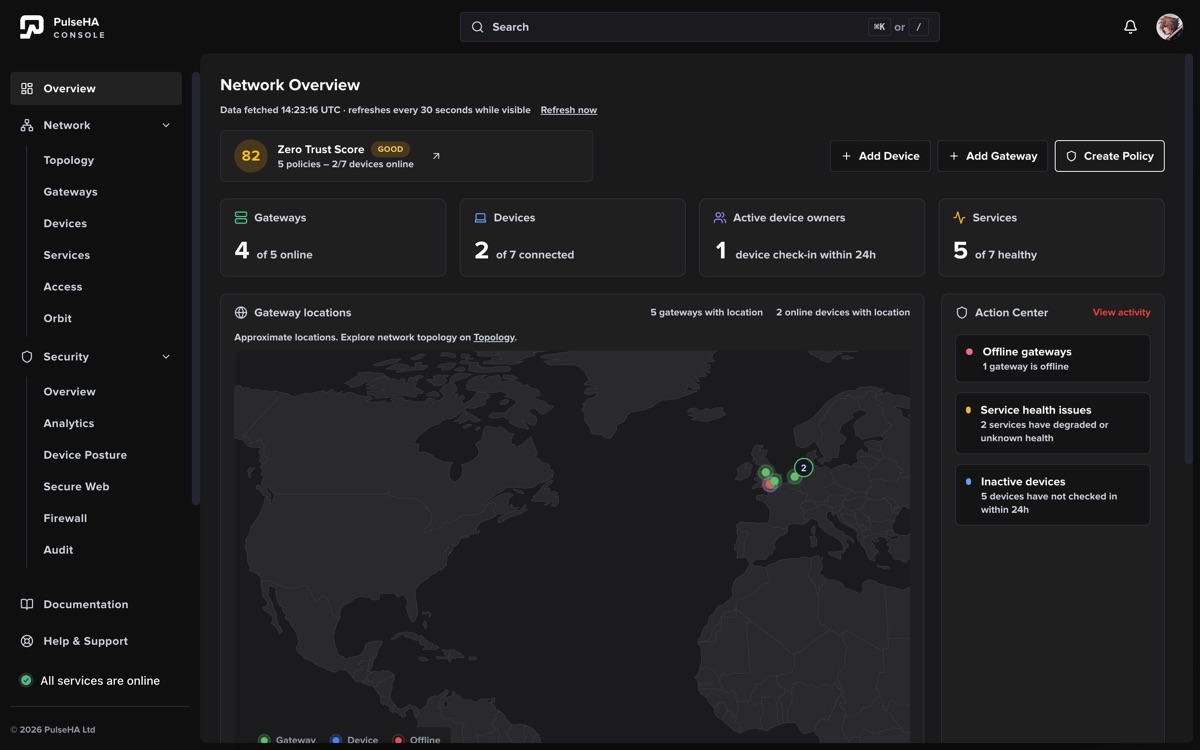The image size is (1200, 750).
Task: Click the shield icon on Create Policy
Action: coord(1072,156)
